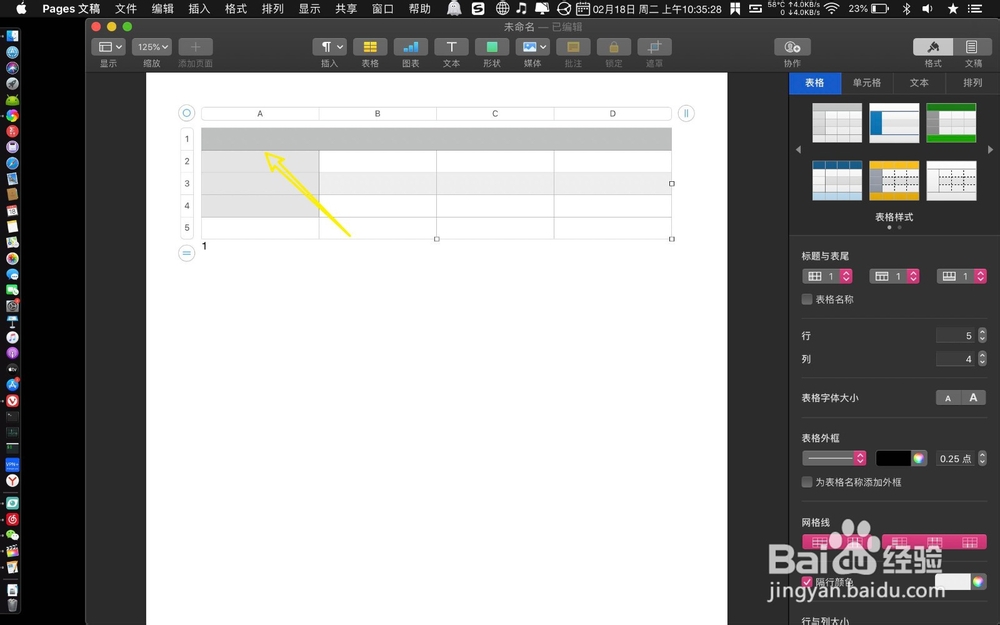This screenshot has height=625, width=1000.
Task: Click the 文本 text box toolbar icon
Action: point(452,47)
